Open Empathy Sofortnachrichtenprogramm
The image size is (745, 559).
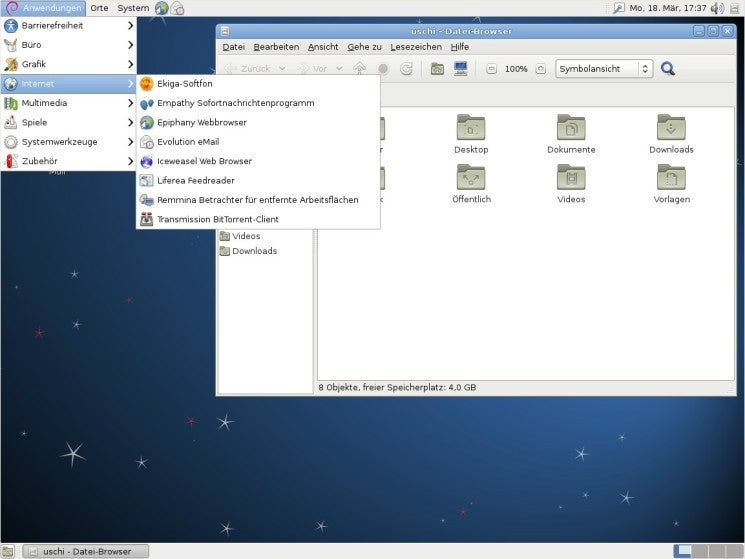click(258, 103)
